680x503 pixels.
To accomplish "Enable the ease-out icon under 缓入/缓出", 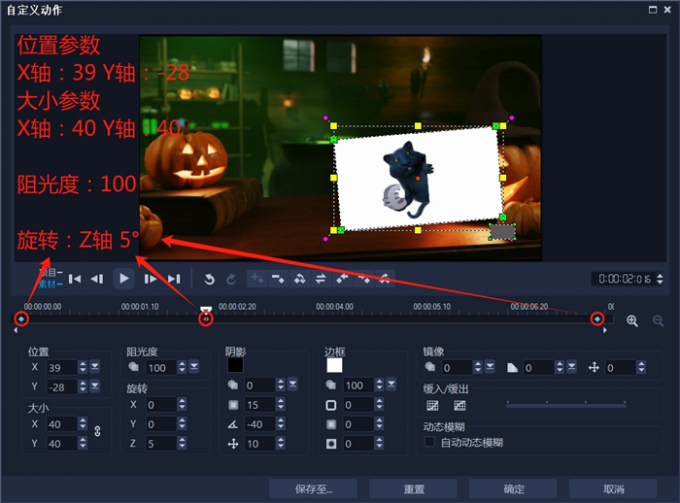I will [x=459, y=406].
